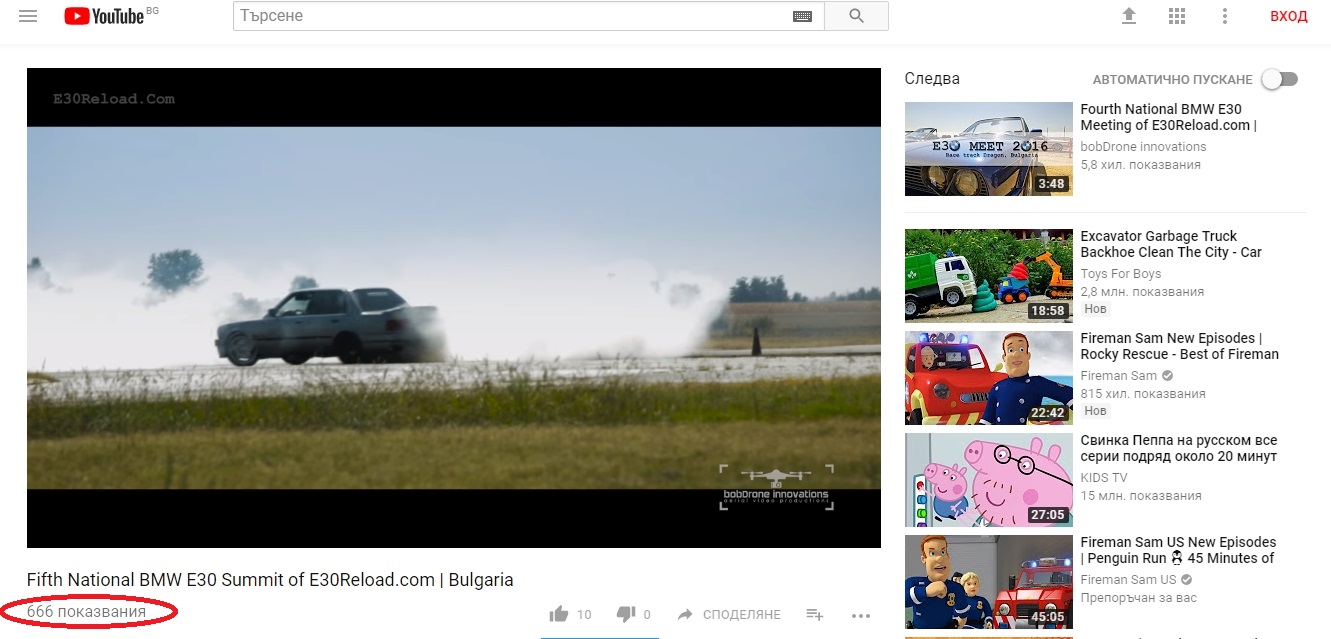Click '5,8 хил. показвания' view count
The width and height of the screenshot is (1331, 639).
1140,165
